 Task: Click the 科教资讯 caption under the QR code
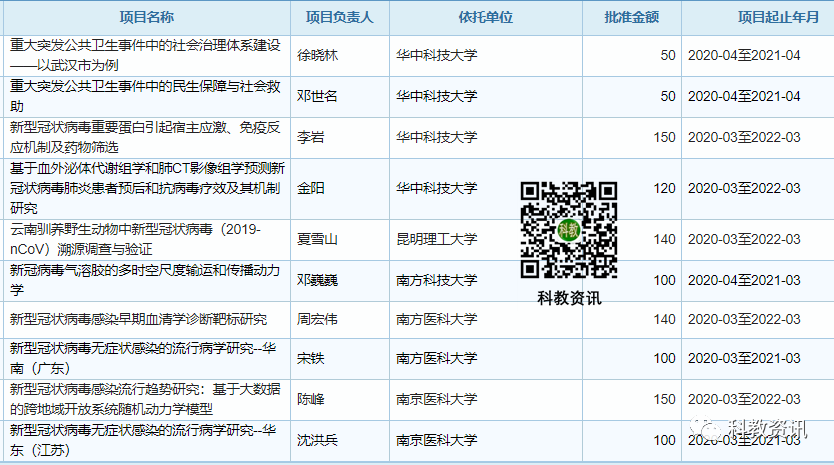(x=568, y=297)
